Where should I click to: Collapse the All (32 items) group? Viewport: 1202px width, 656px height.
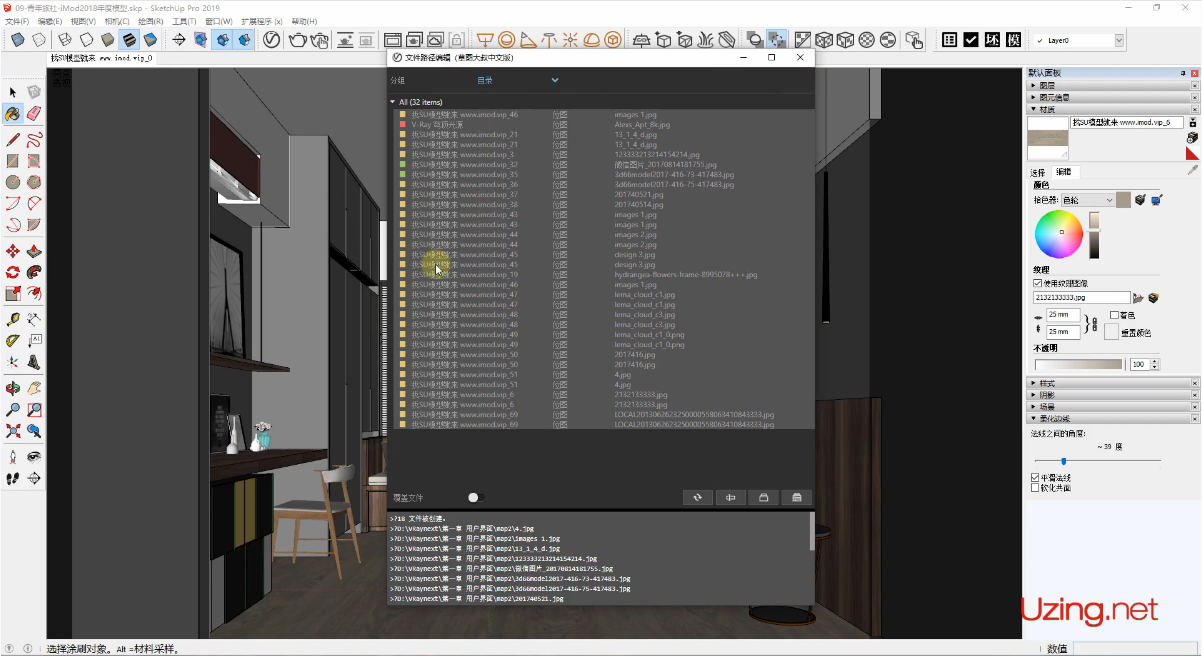(x=393, y=102)
